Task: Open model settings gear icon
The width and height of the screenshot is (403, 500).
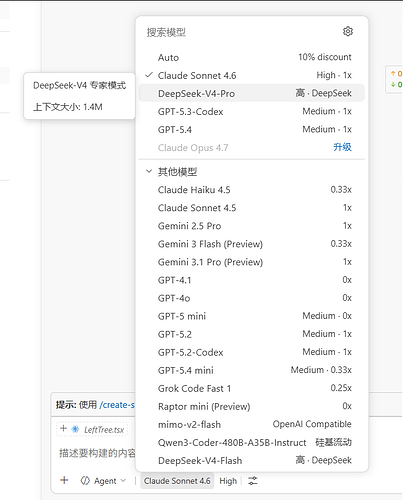Action: [x=348, y=32]
